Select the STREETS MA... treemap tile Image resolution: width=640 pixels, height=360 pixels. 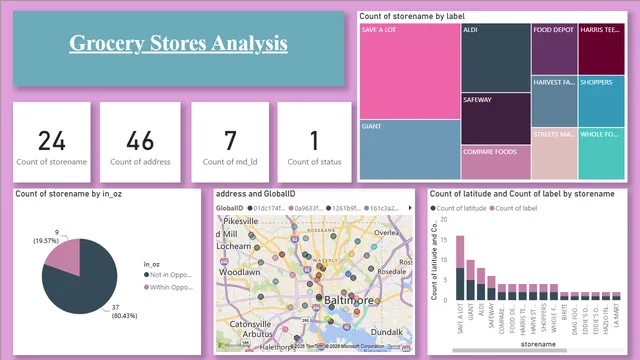pyautogui.click(x=554, y=153)
